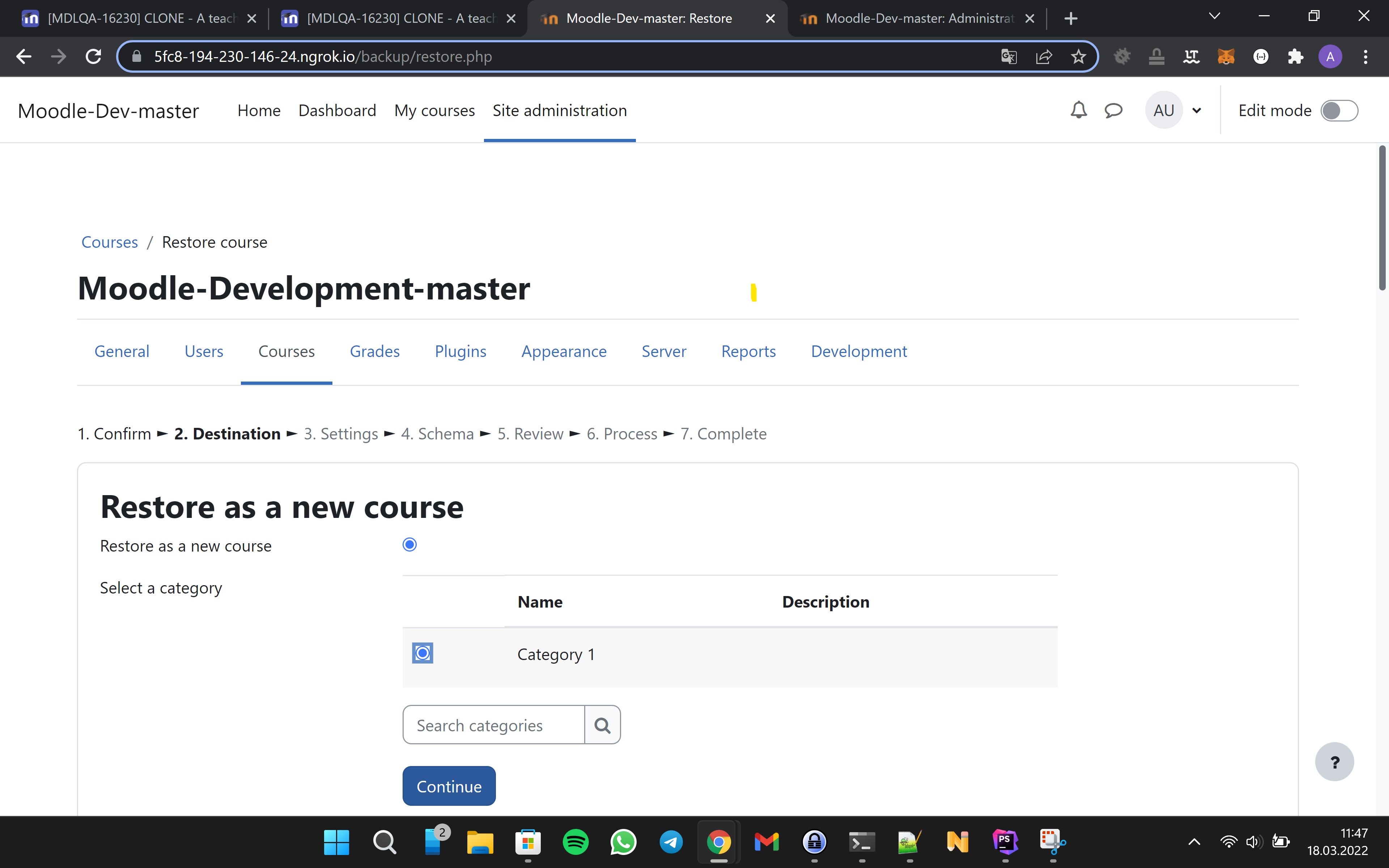Click into Search categories field
1389x868 pixels.
494,725
